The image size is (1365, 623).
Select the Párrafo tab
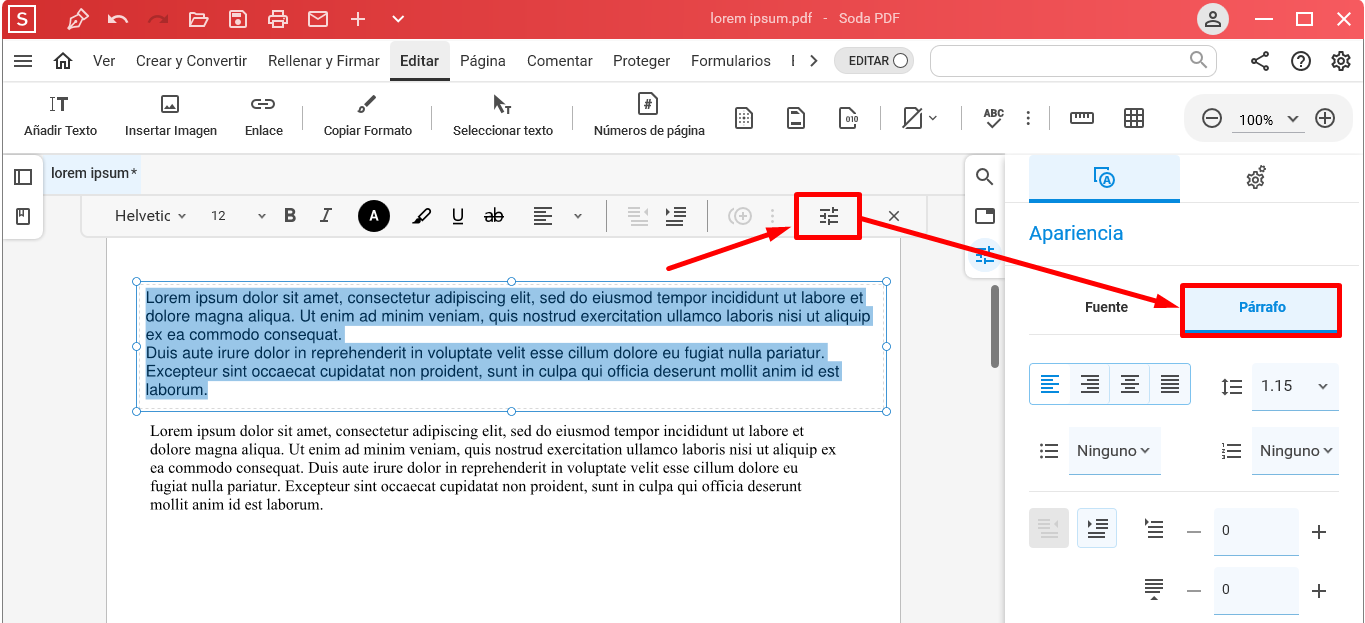pos(1262,307)
